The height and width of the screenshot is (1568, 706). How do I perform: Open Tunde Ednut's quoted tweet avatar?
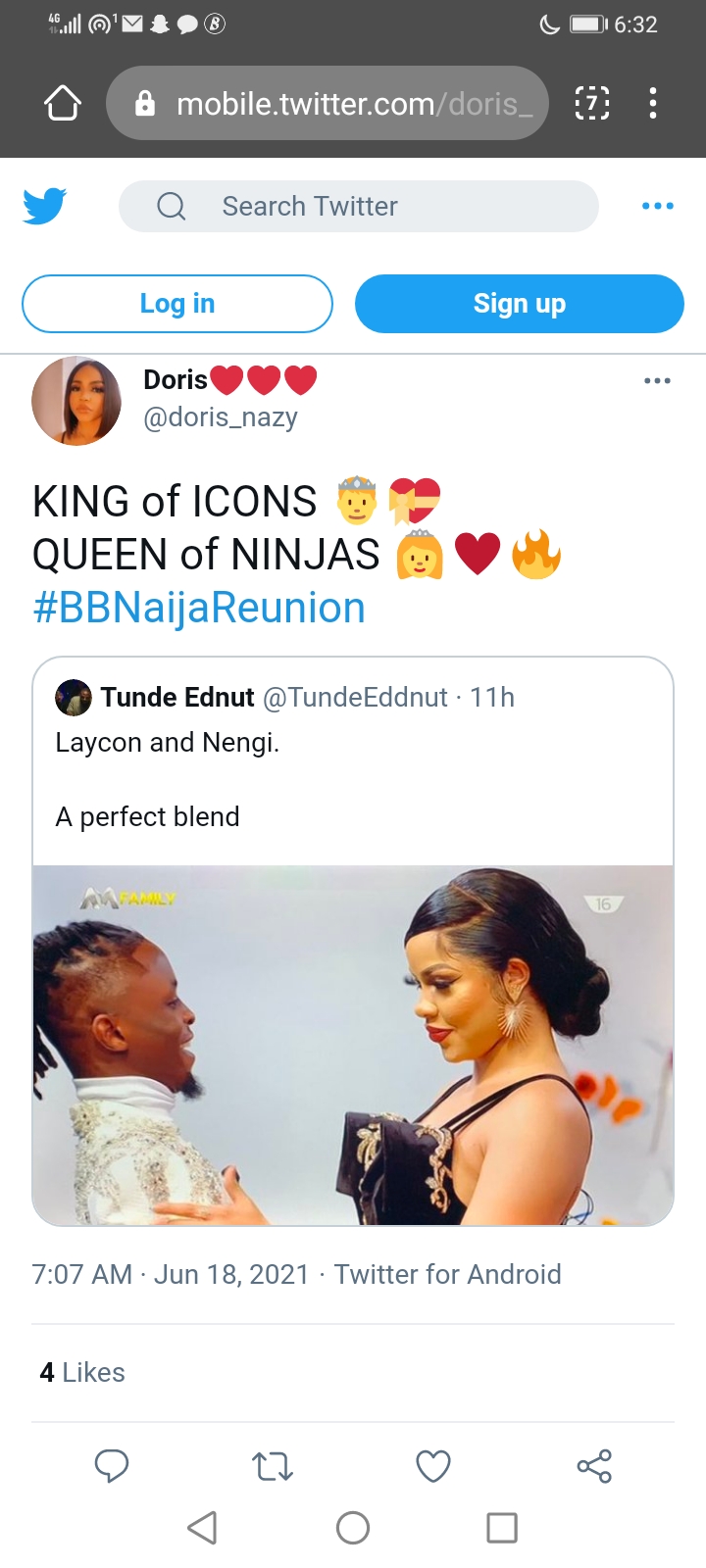click(x=74, y=698)
